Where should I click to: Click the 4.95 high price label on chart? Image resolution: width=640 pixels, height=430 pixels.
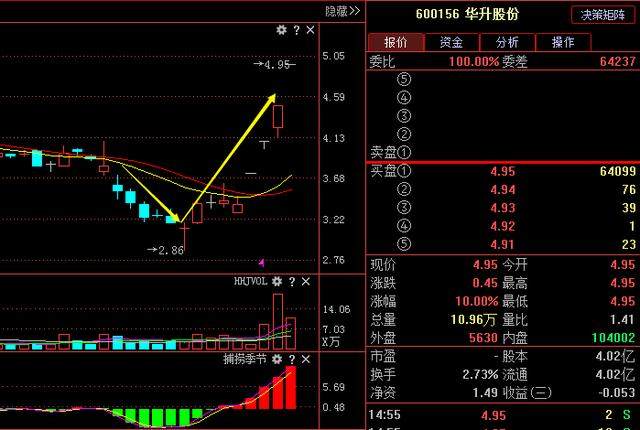point(277,64)
